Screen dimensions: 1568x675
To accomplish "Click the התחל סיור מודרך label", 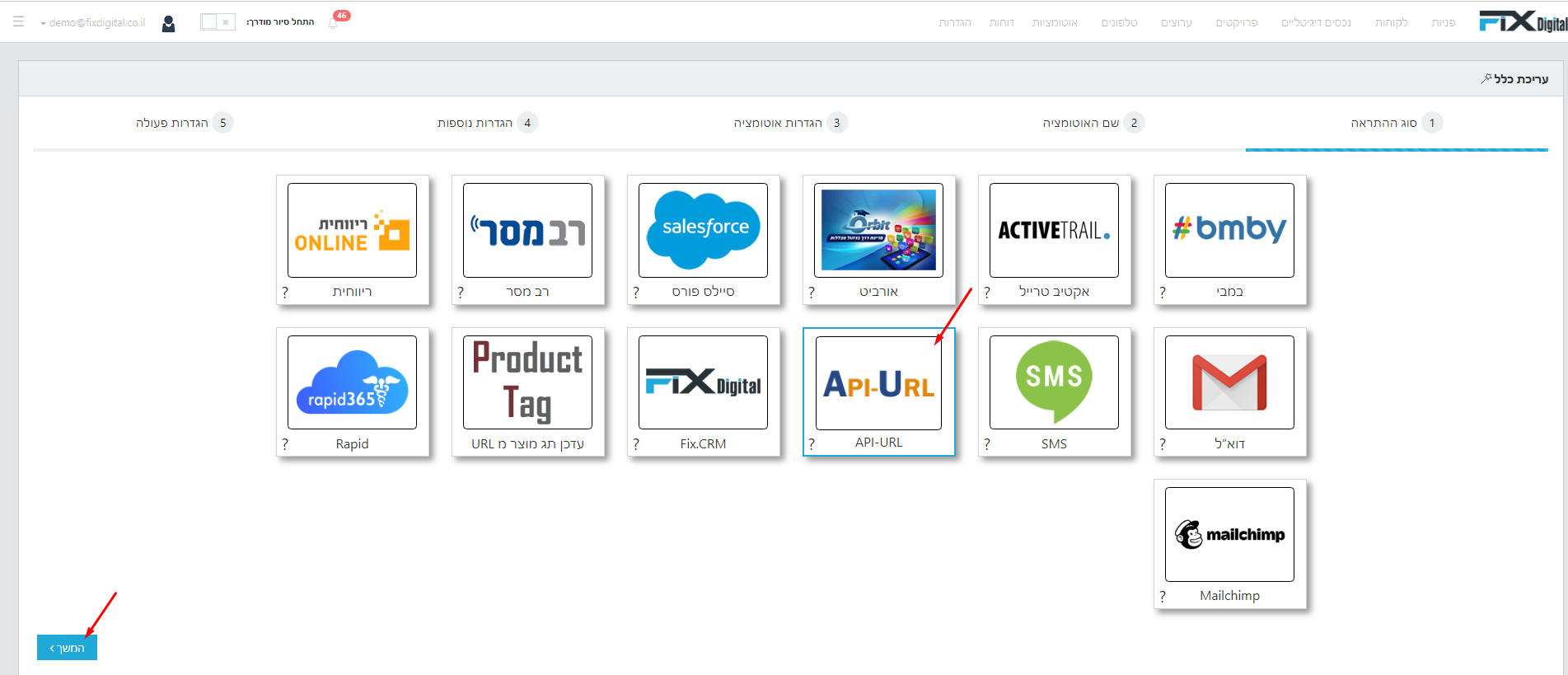I will click(x=280, y=22).
